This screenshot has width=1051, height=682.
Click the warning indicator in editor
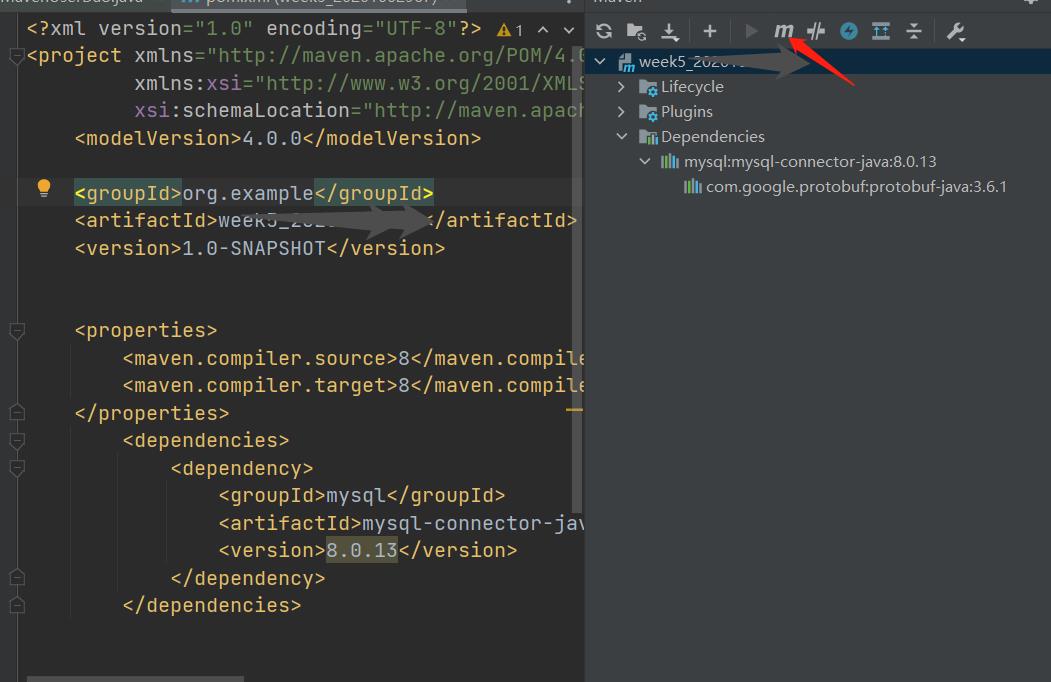click(x=509, y=30)
